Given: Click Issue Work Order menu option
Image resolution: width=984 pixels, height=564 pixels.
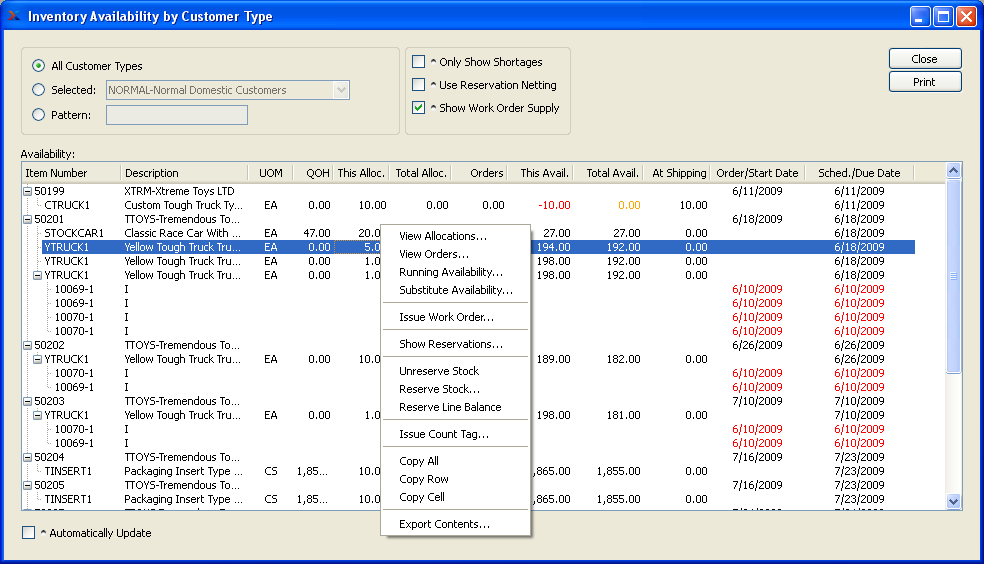Looking at the screenshot, I should (x=446, y=317).
